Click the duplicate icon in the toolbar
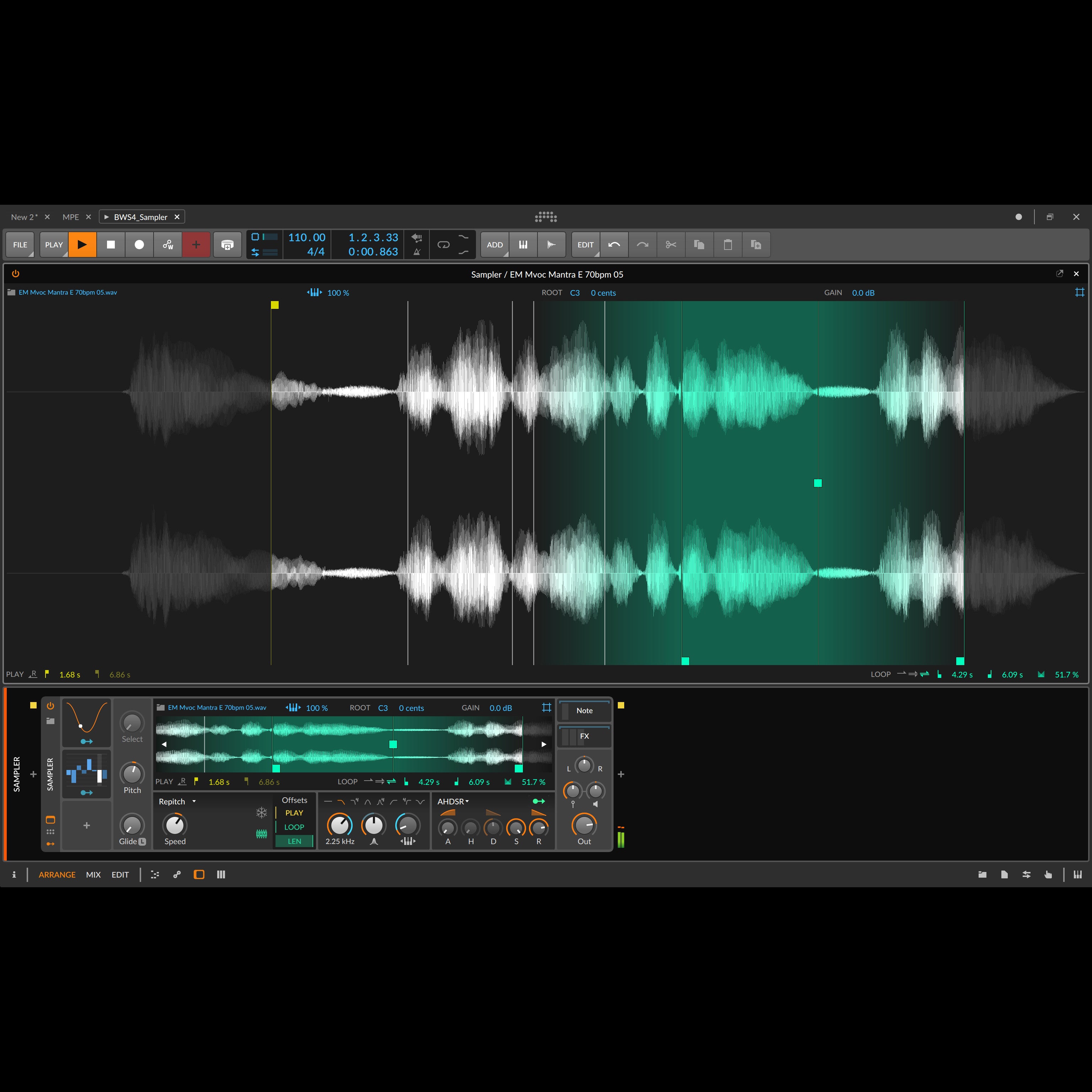This screenshot has height=1092, width=1092. tap(756, 245)
